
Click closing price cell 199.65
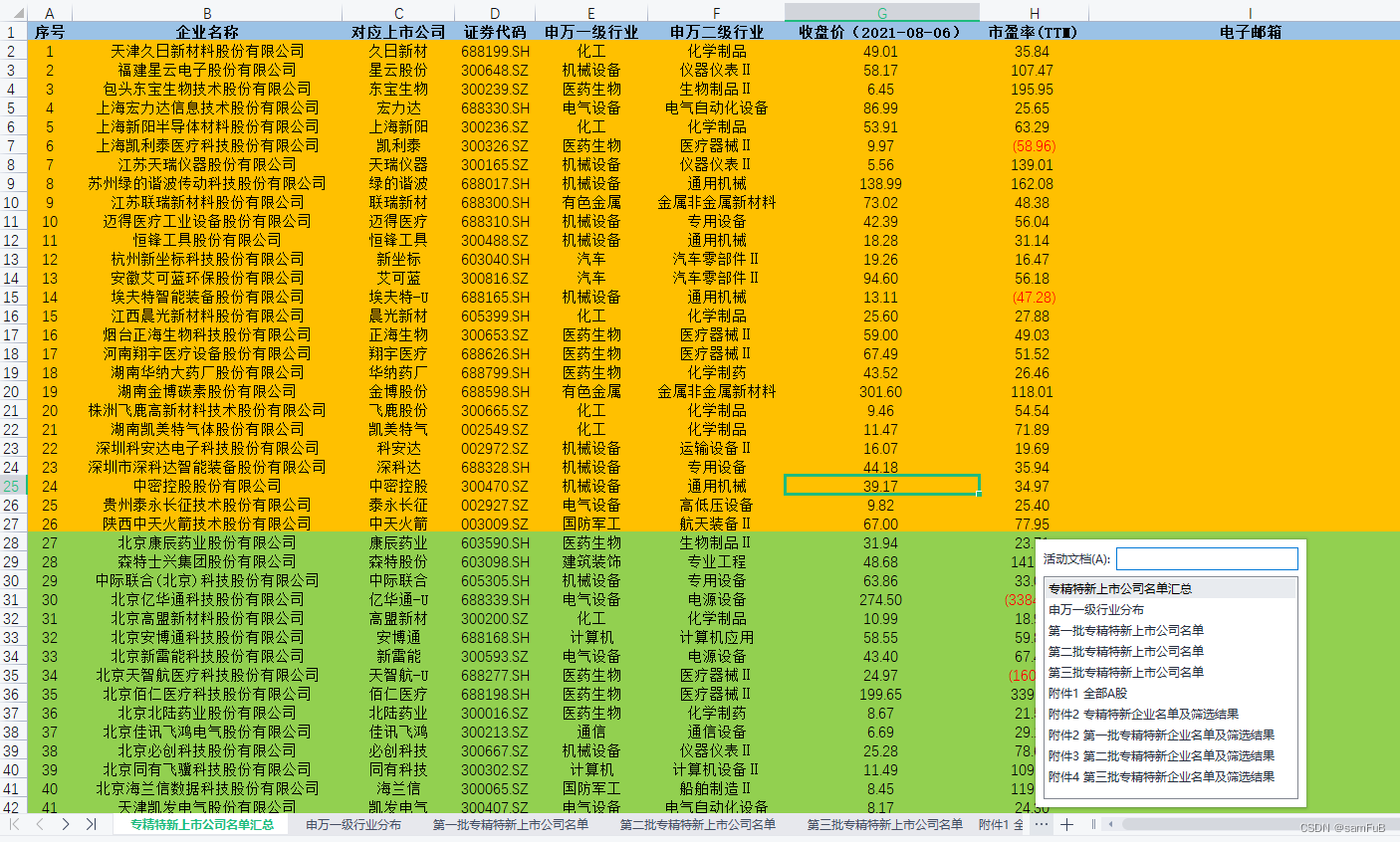(882, 694)
